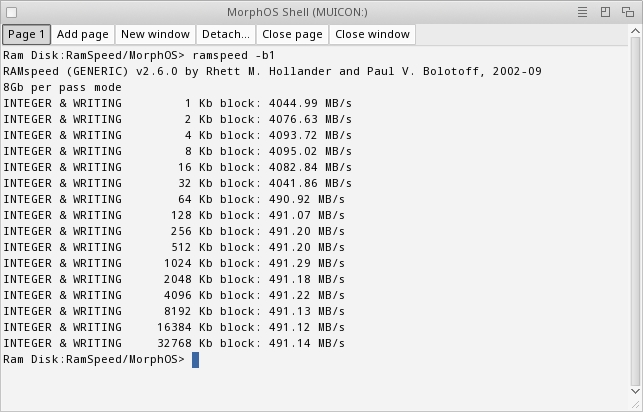Click the iconify gadget in the title bar

606,11
